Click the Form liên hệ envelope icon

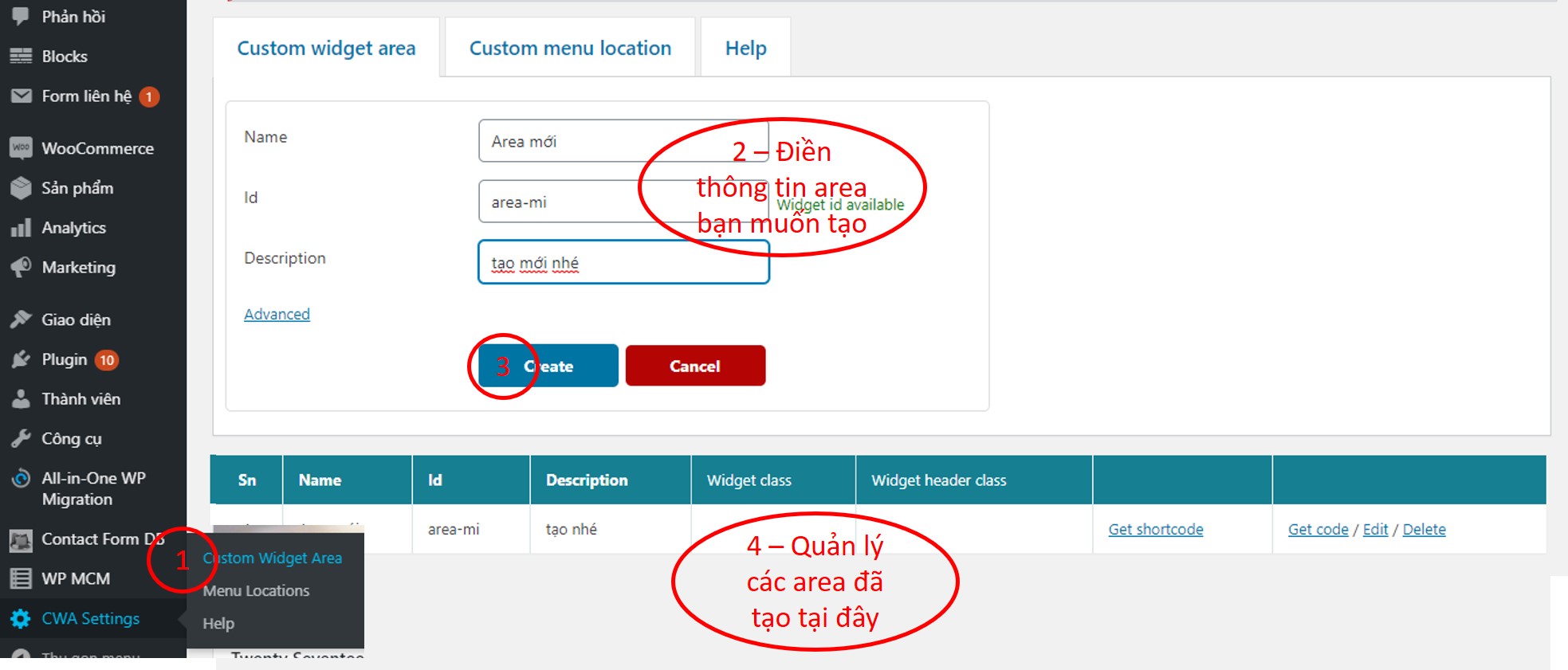[21, 96]
